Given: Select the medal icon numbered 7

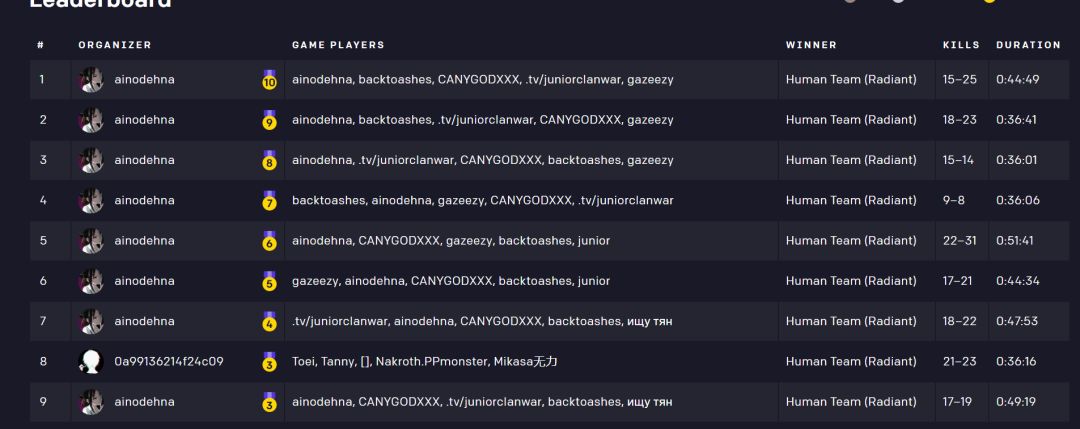Looking at the screenshot, I should 269,201.
